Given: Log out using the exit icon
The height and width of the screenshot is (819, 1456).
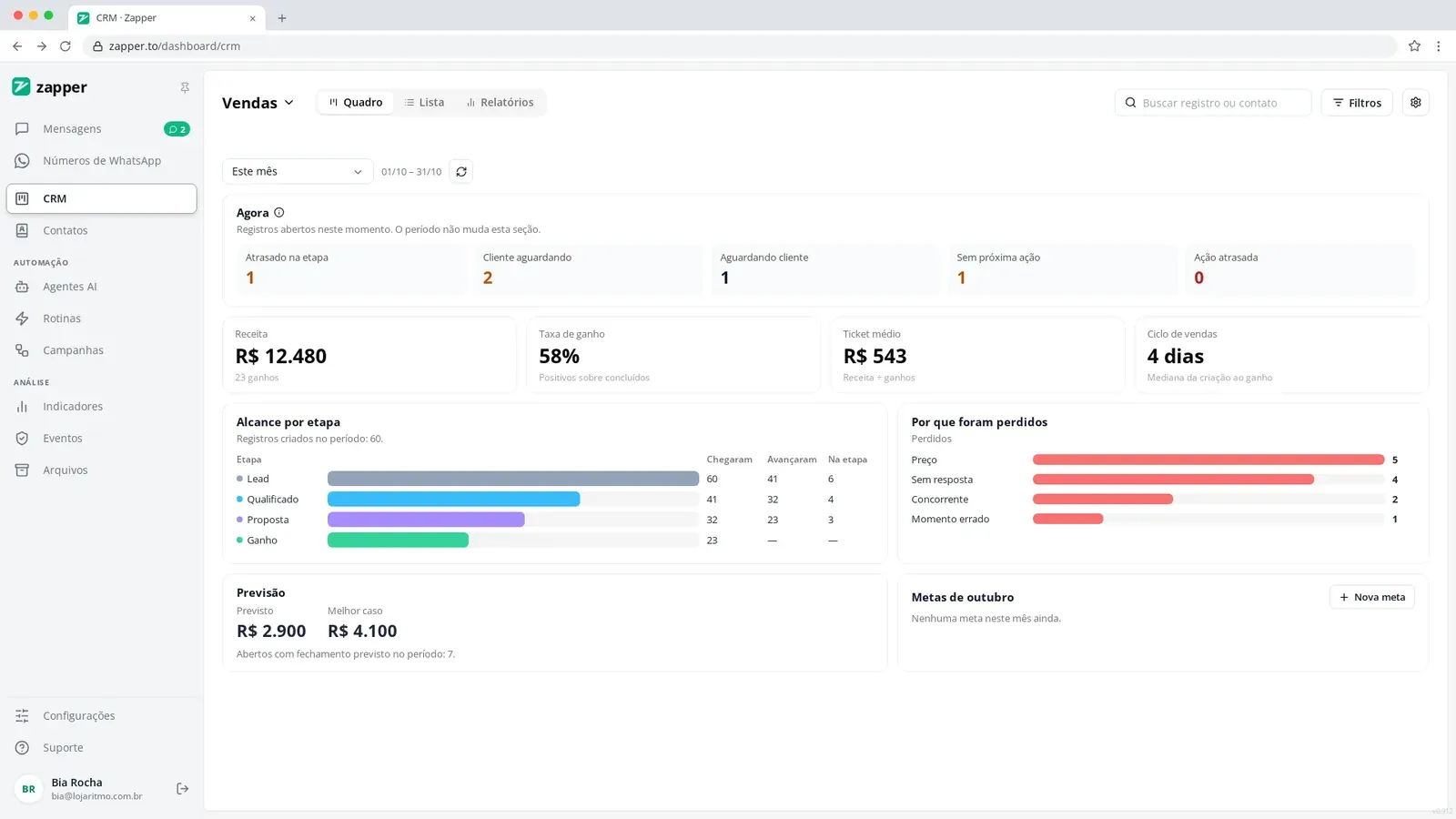Looking at the screenshot, I should point(182,788).
